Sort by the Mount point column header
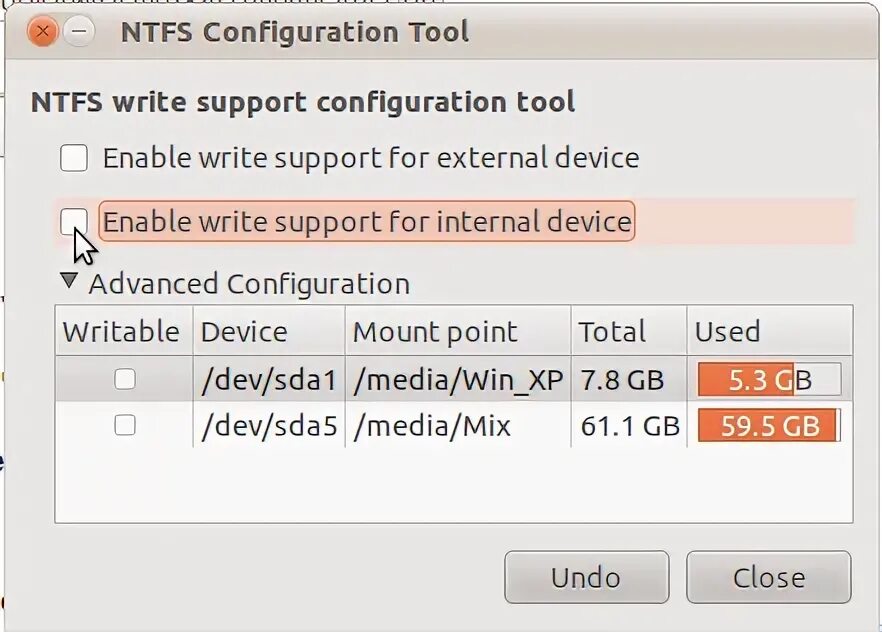The height and width of the screenshot is (632, 882). click(x=436, y=332)
